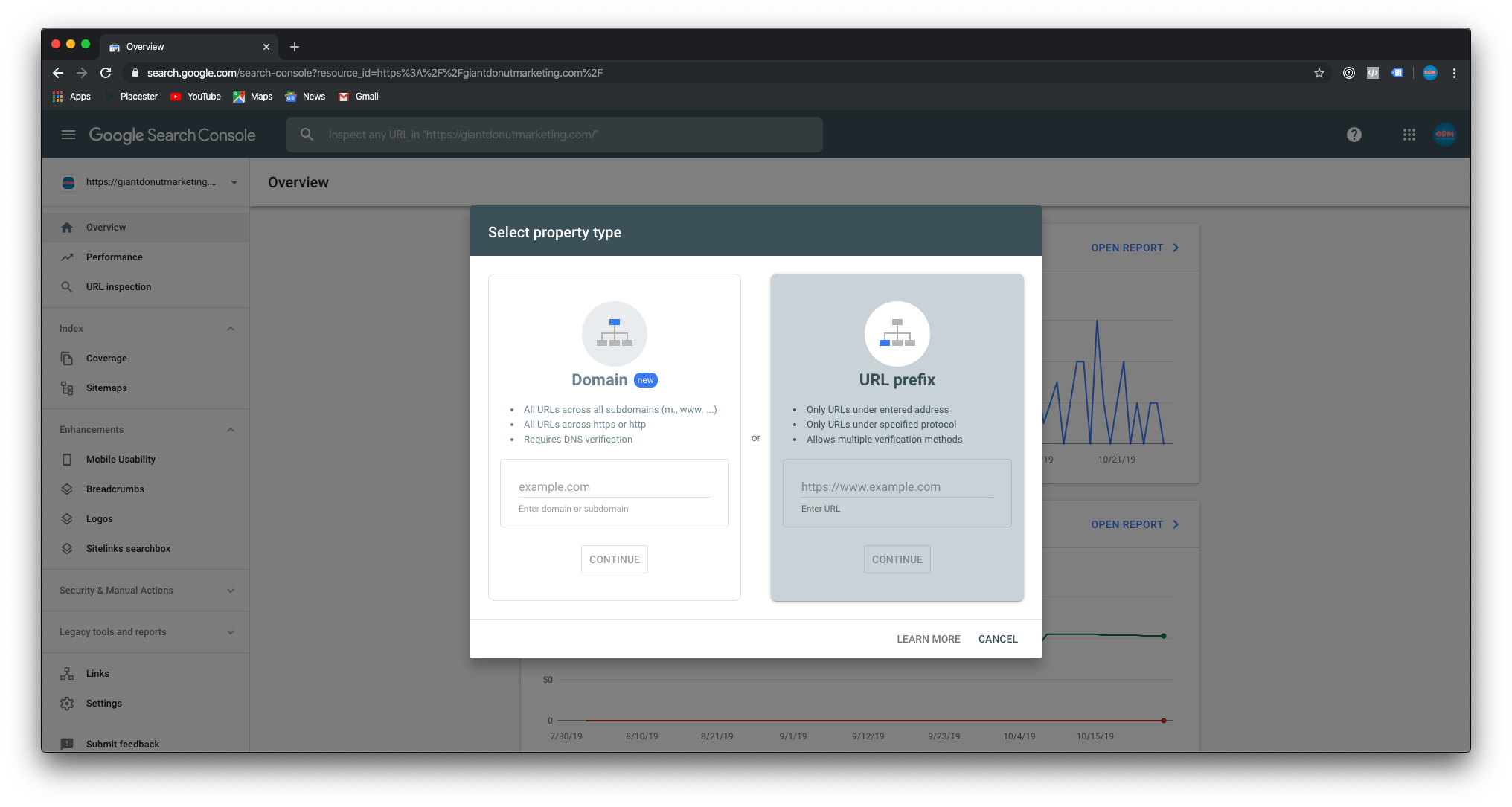Click the URL prefix Enter URL field
Screen dimensions: 1512x807
pyautogui.click(x=897, y=487)
